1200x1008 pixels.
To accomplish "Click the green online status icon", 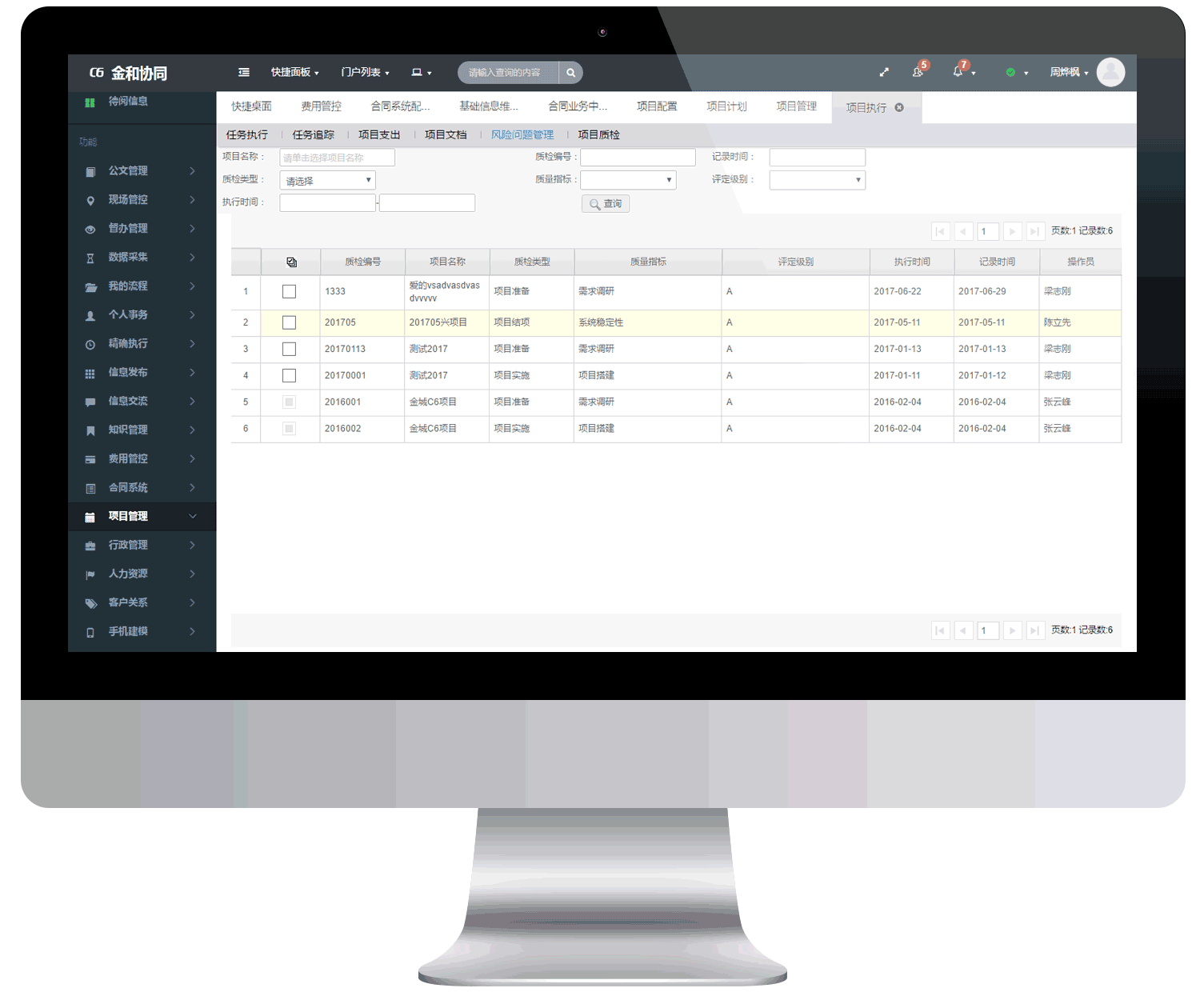I will [x=1010, y=72].
